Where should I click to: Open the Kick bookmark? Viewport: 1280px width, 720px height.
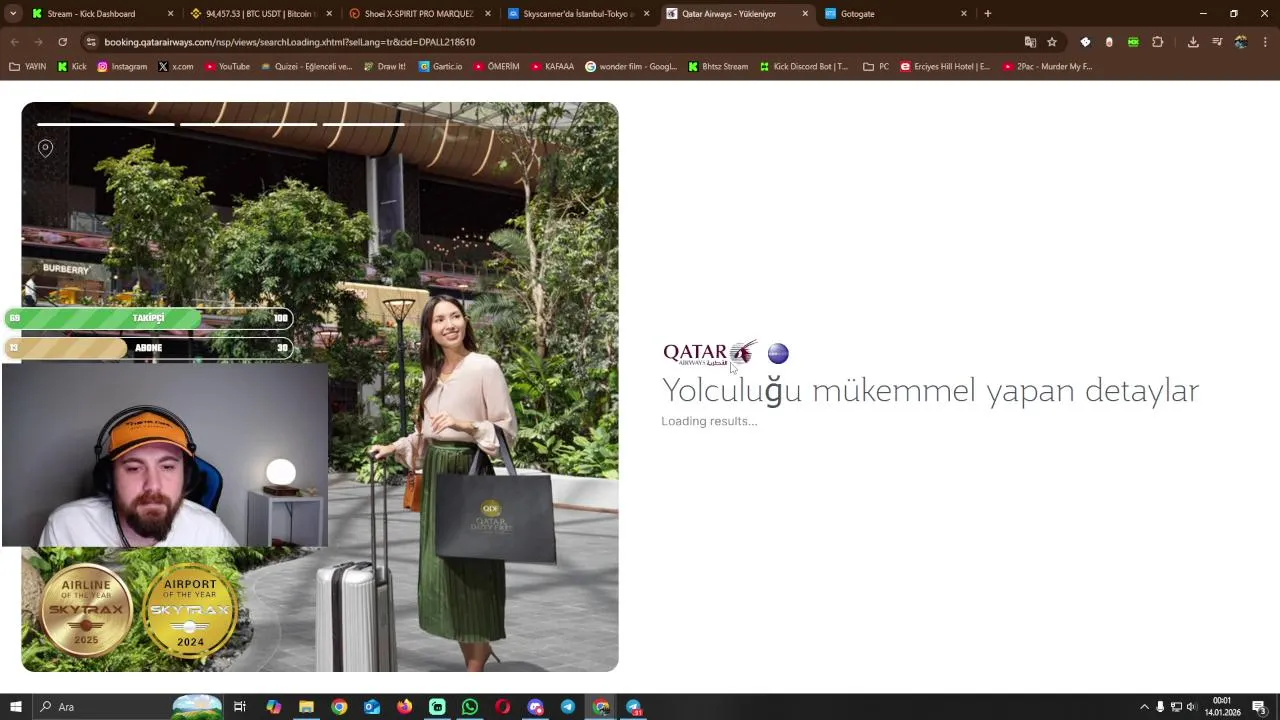(72, 67)
